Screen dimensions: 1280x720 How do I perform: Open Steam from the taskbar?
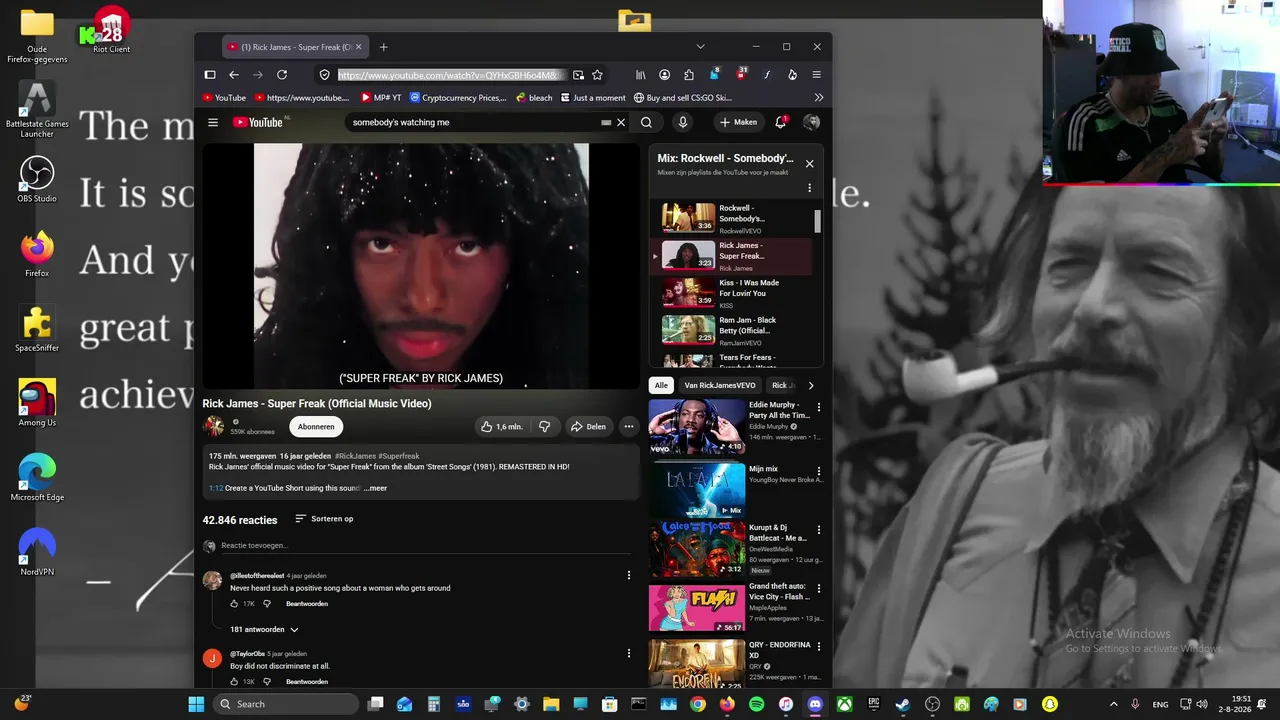903,704
